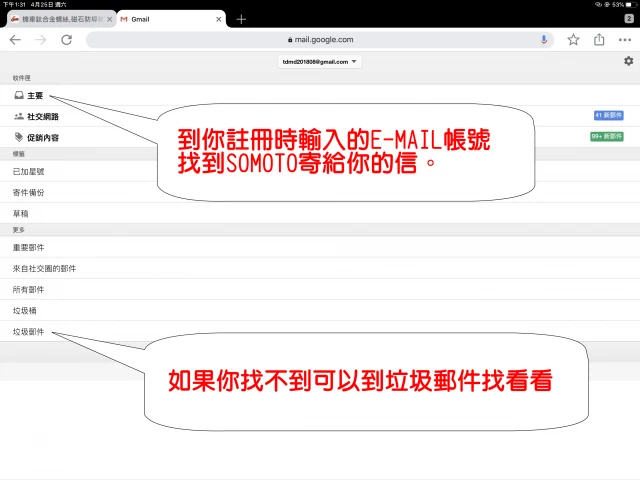Open Gmail settings gear icon
Screen dimensions: 640x480
[629, 61]
